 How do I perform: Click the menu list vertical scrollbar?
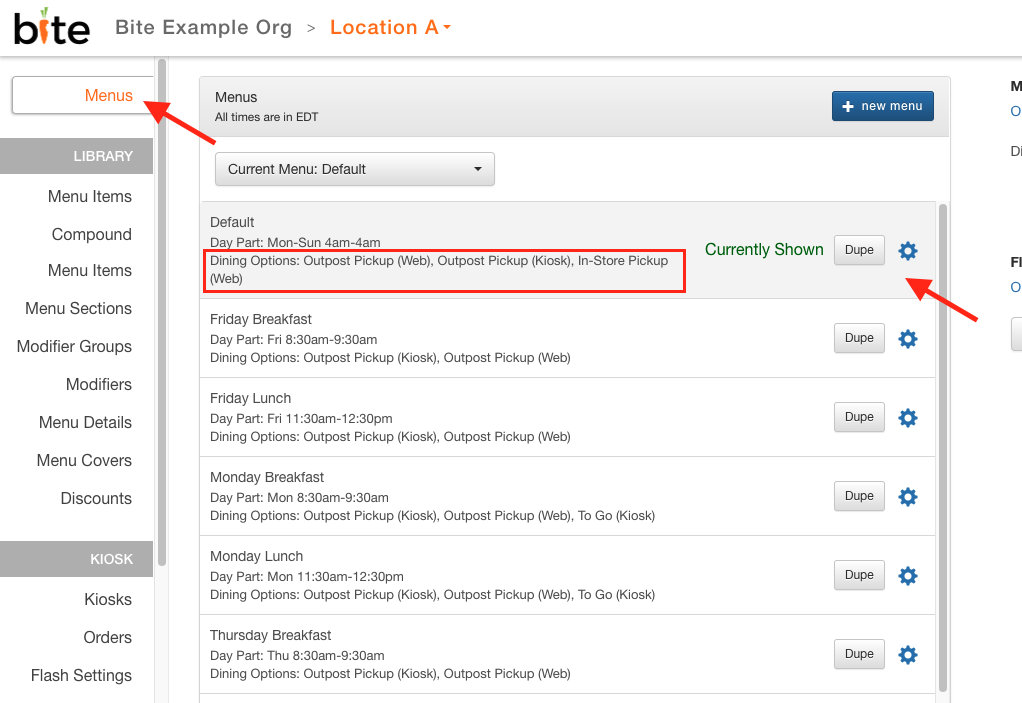coord(942,448)
